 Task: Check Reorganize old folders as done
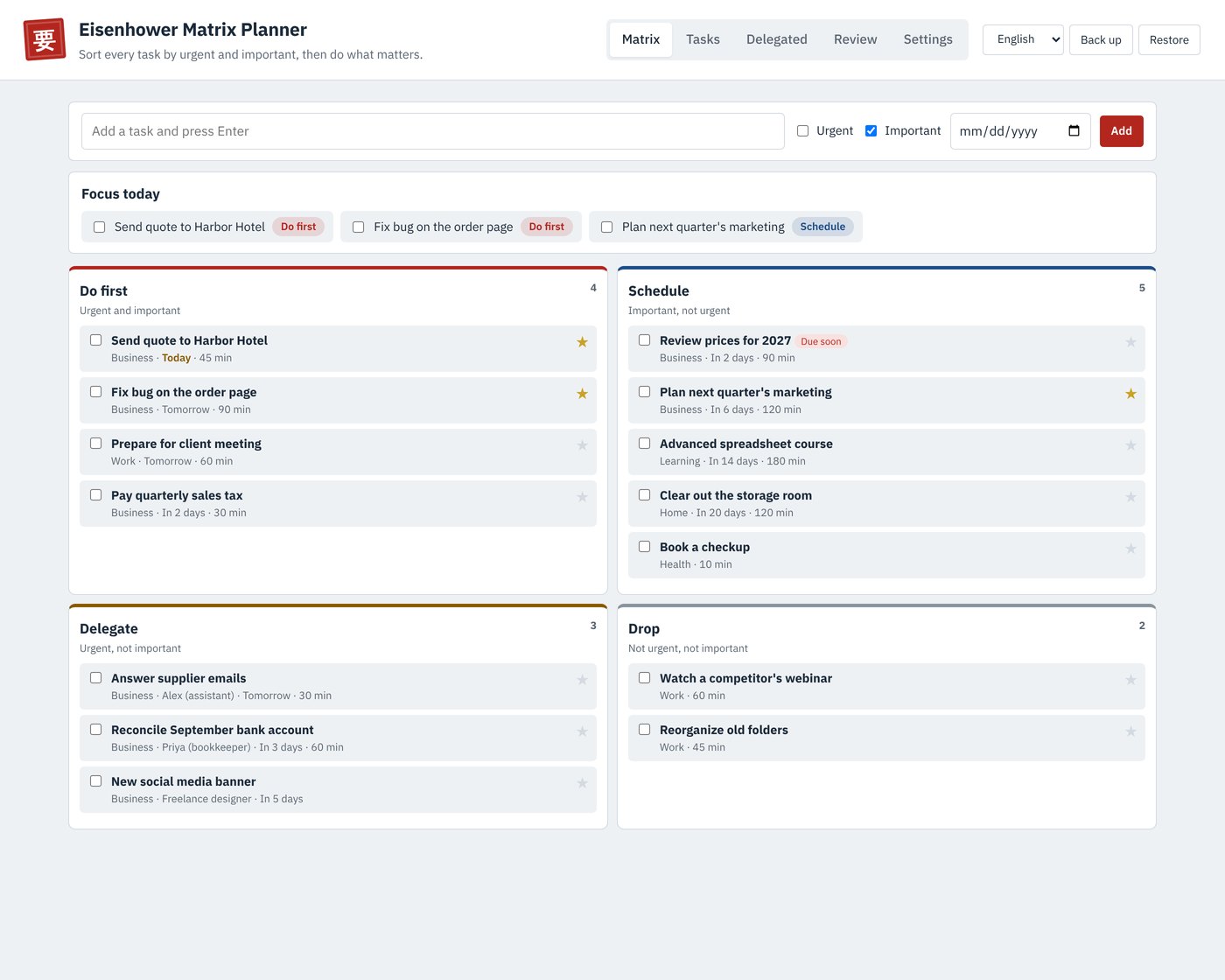point(645,729)
